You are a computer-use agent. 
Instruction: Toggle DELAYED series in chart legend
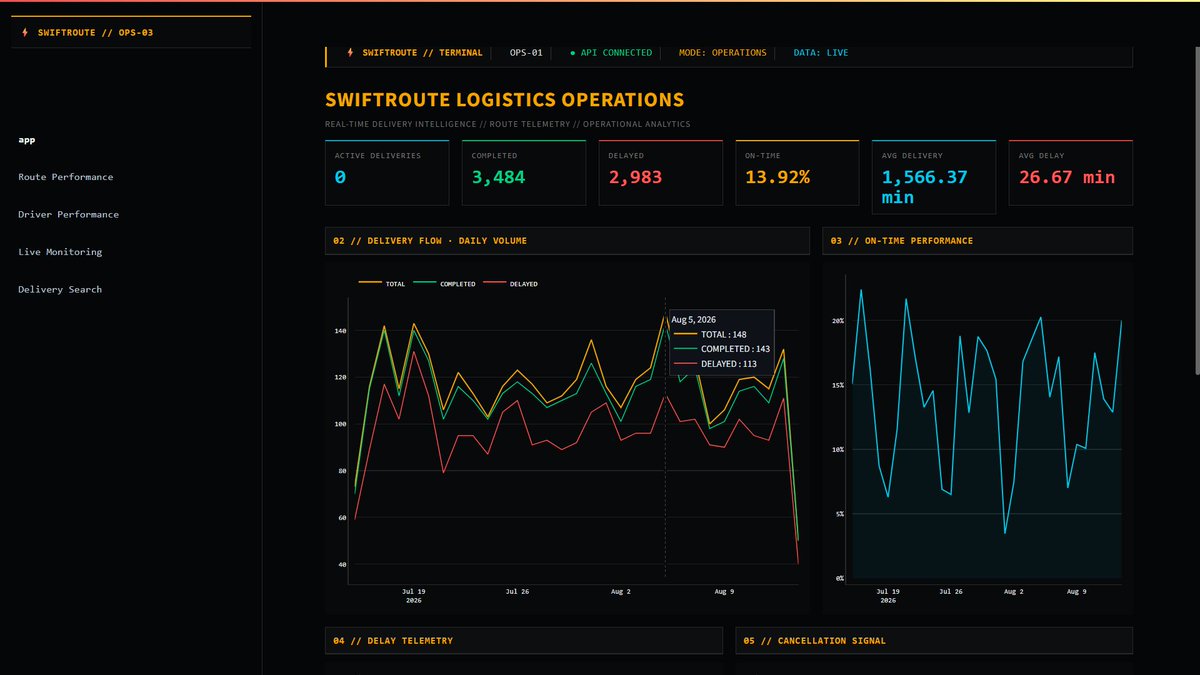pyautogui.click(x=511, y=284)
